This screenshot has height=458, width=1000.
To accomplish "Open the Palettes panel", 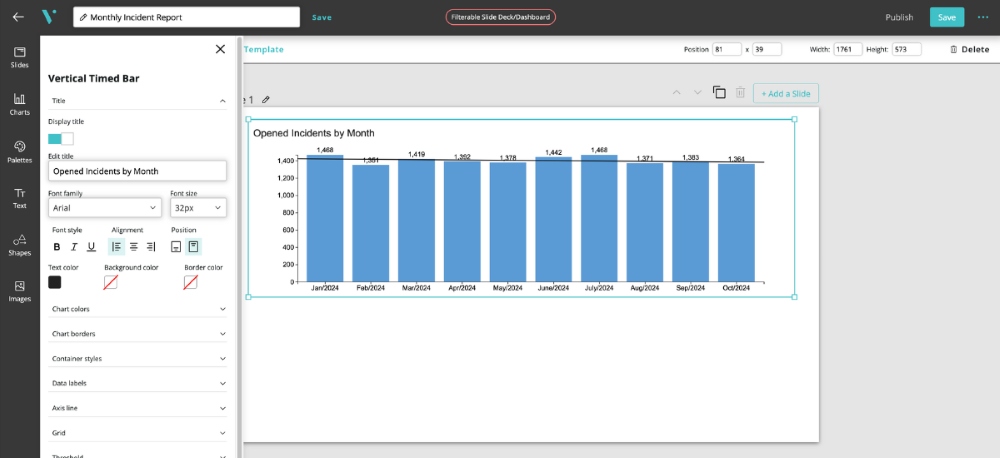I will [x=20, y=152].
